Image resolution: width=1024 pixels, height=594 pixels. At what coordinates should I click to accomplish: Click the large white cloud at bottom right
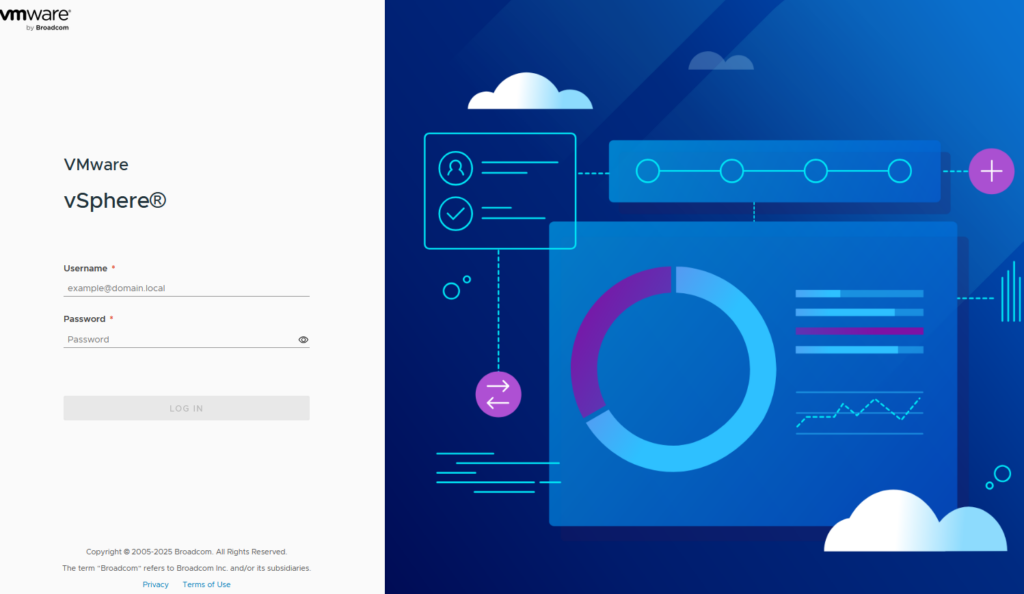pyautogui.click(x=912, y=524)
